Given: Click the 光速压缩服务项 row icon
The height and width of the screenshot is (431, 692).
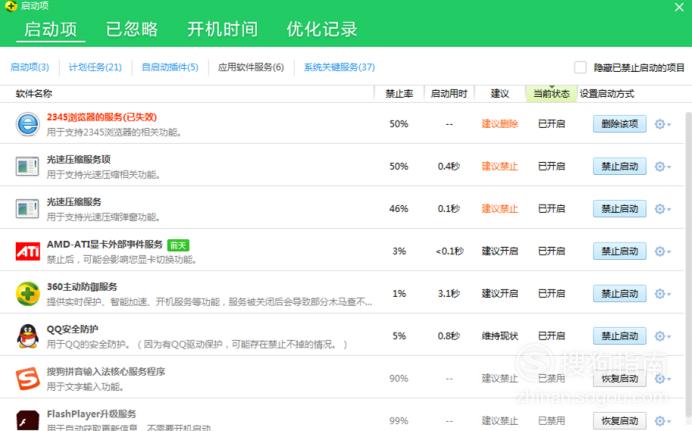Looking at the screenshot, I should [27, 167].
